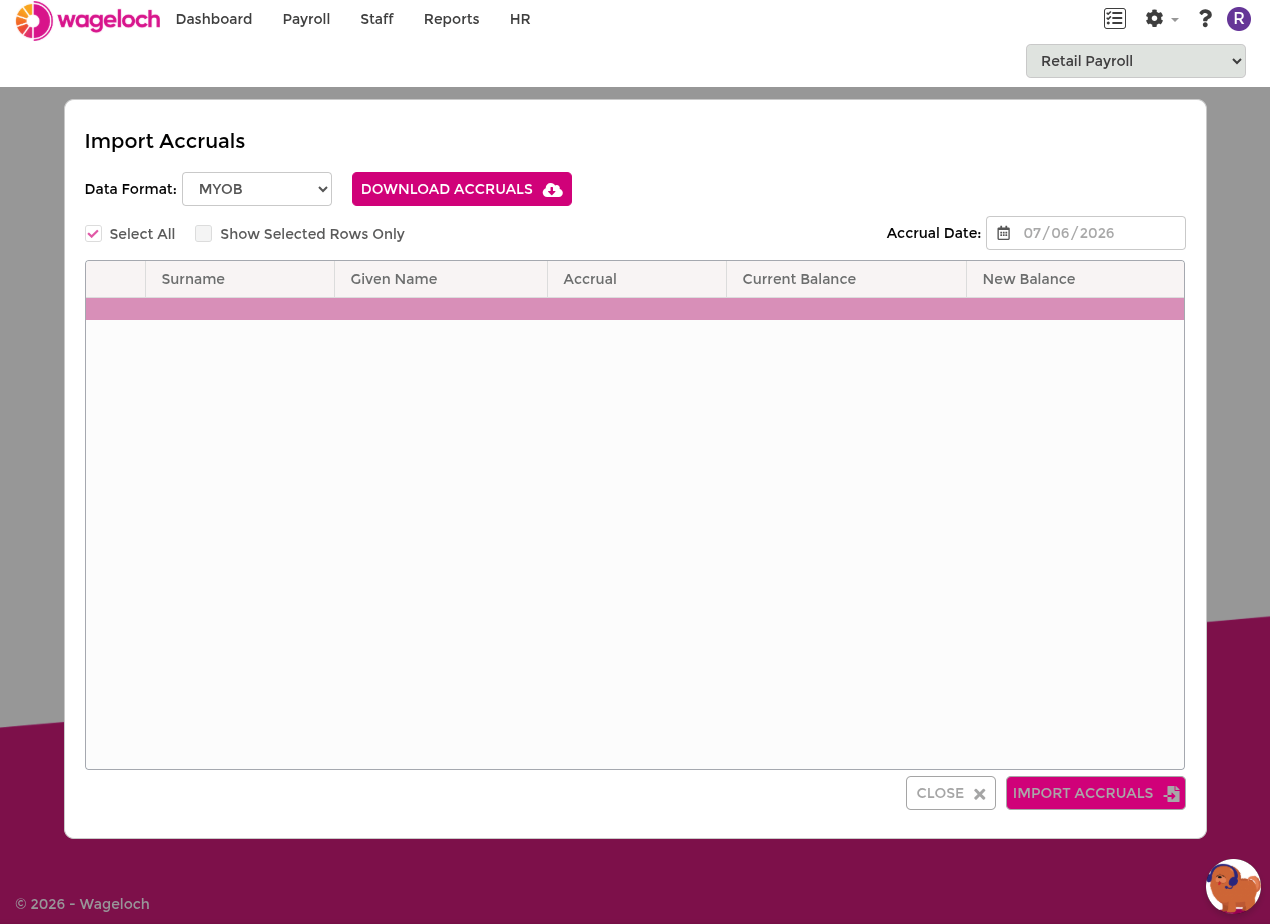This screenshot has height=924, width=1270.
Task: Click the calendar icon in Accrual Date
Action: tap(1004, 233)
